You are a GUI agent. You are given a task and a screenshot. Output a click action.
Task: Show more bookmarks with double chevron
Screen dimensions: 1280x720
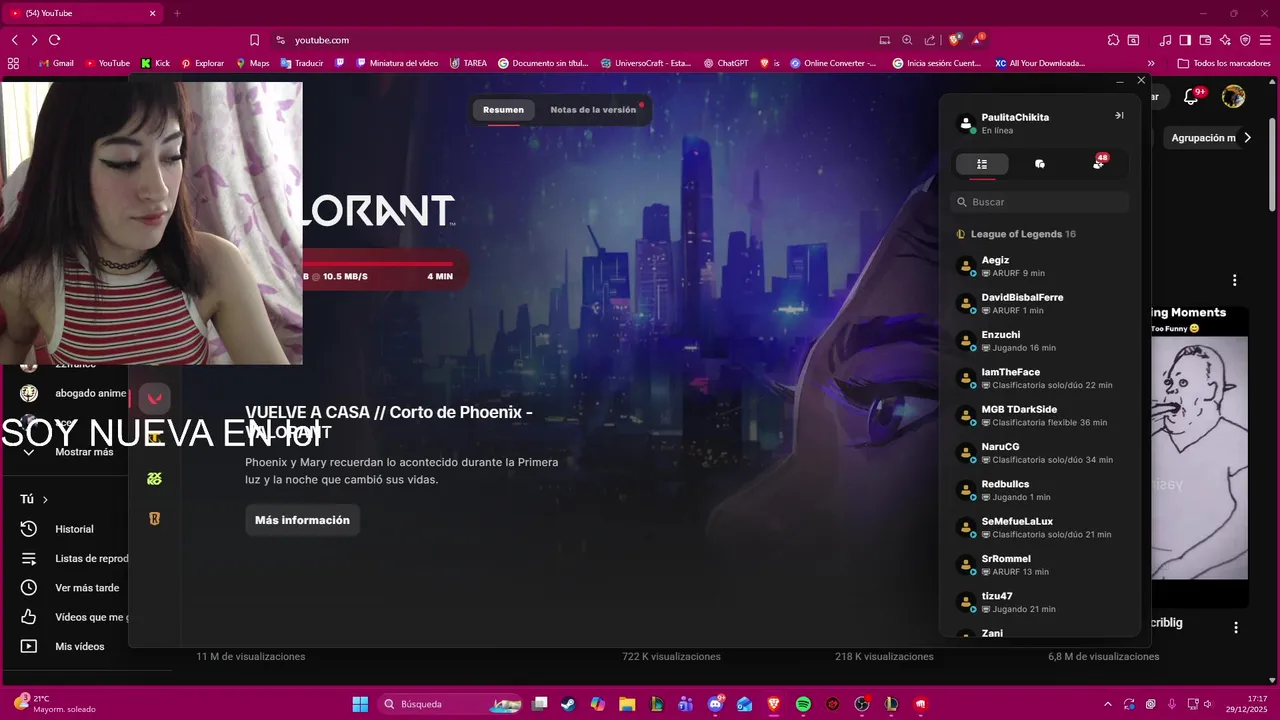click(x=1151, y=63)
